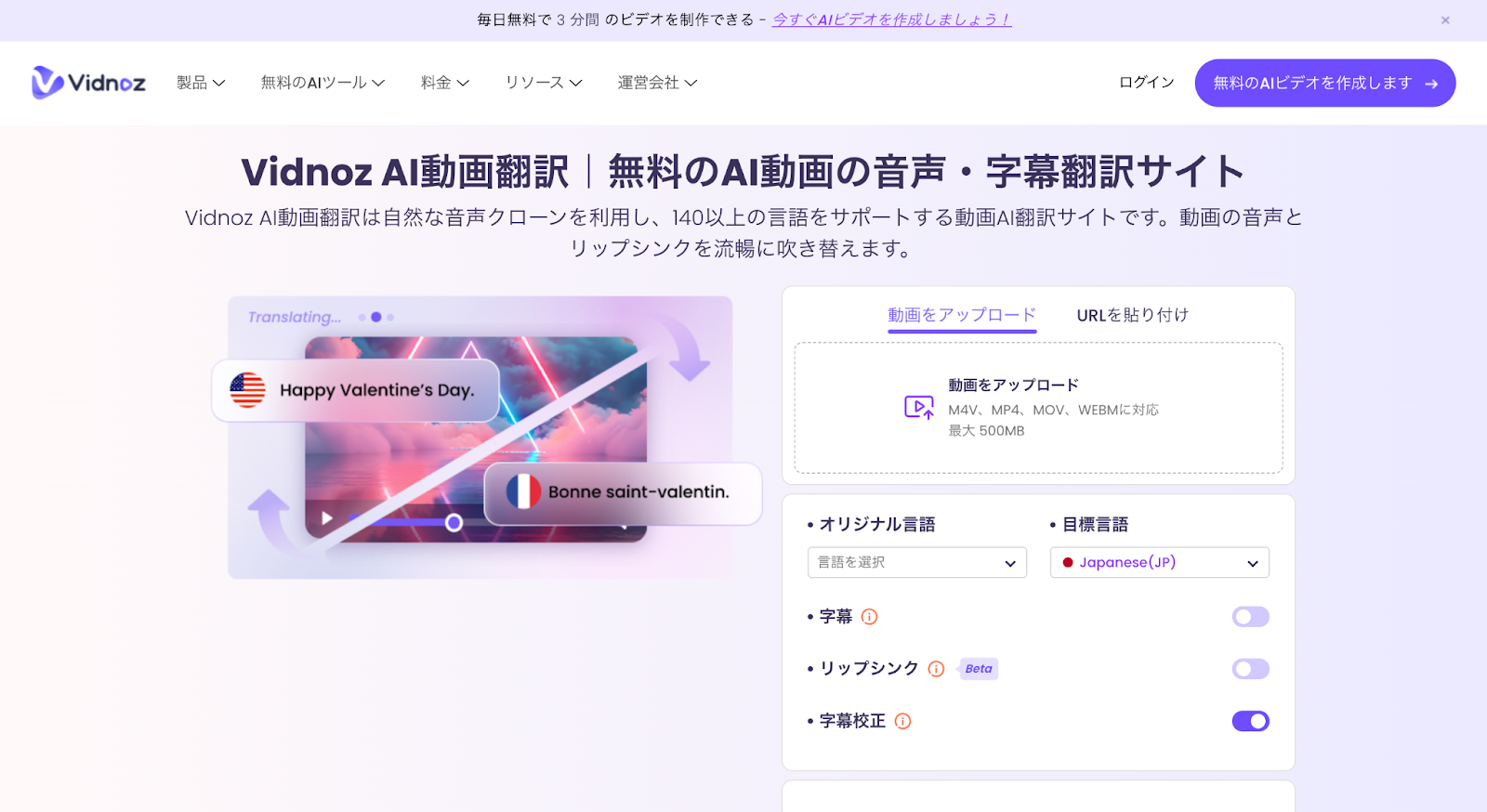Click info icon next to 字幕
This screenshot has width=1487, height=812.
[869, 617]
